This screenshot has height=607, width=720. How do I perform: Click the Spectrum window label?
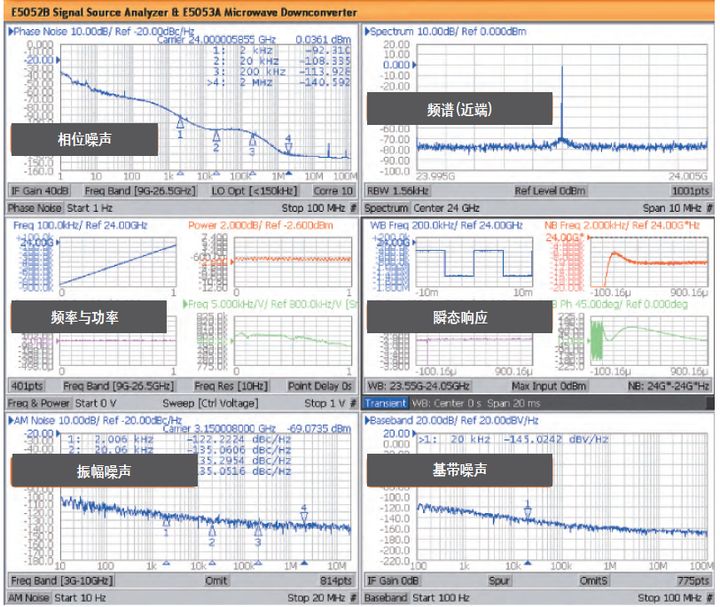[386, 208]
